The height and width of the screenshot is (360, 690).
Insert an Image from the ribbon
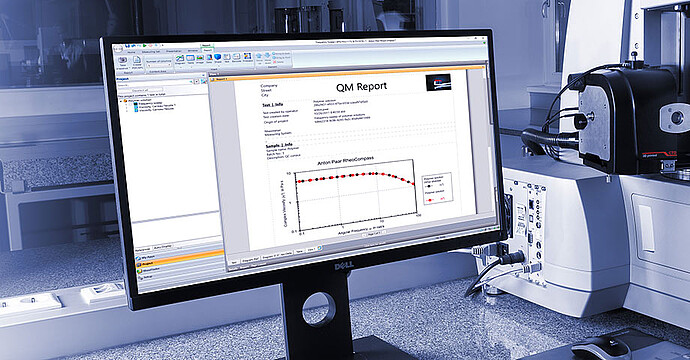(200, 58)
